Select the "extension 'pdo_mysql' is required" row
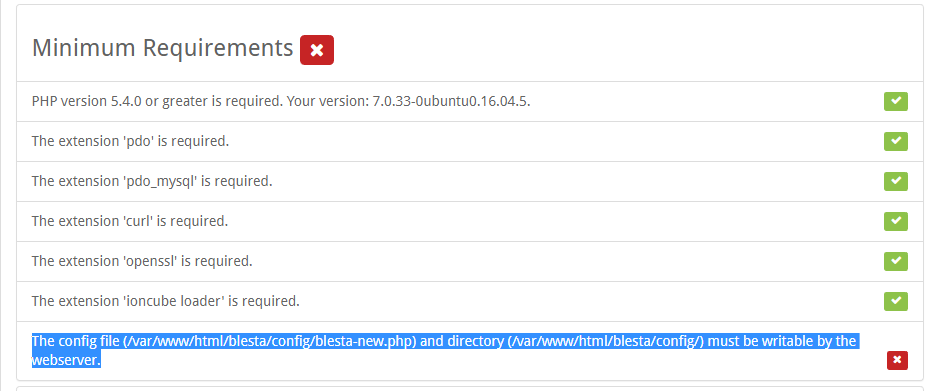The height and width of the screenshot is (391, 933). pyautogui.click(x=469, y=182)
